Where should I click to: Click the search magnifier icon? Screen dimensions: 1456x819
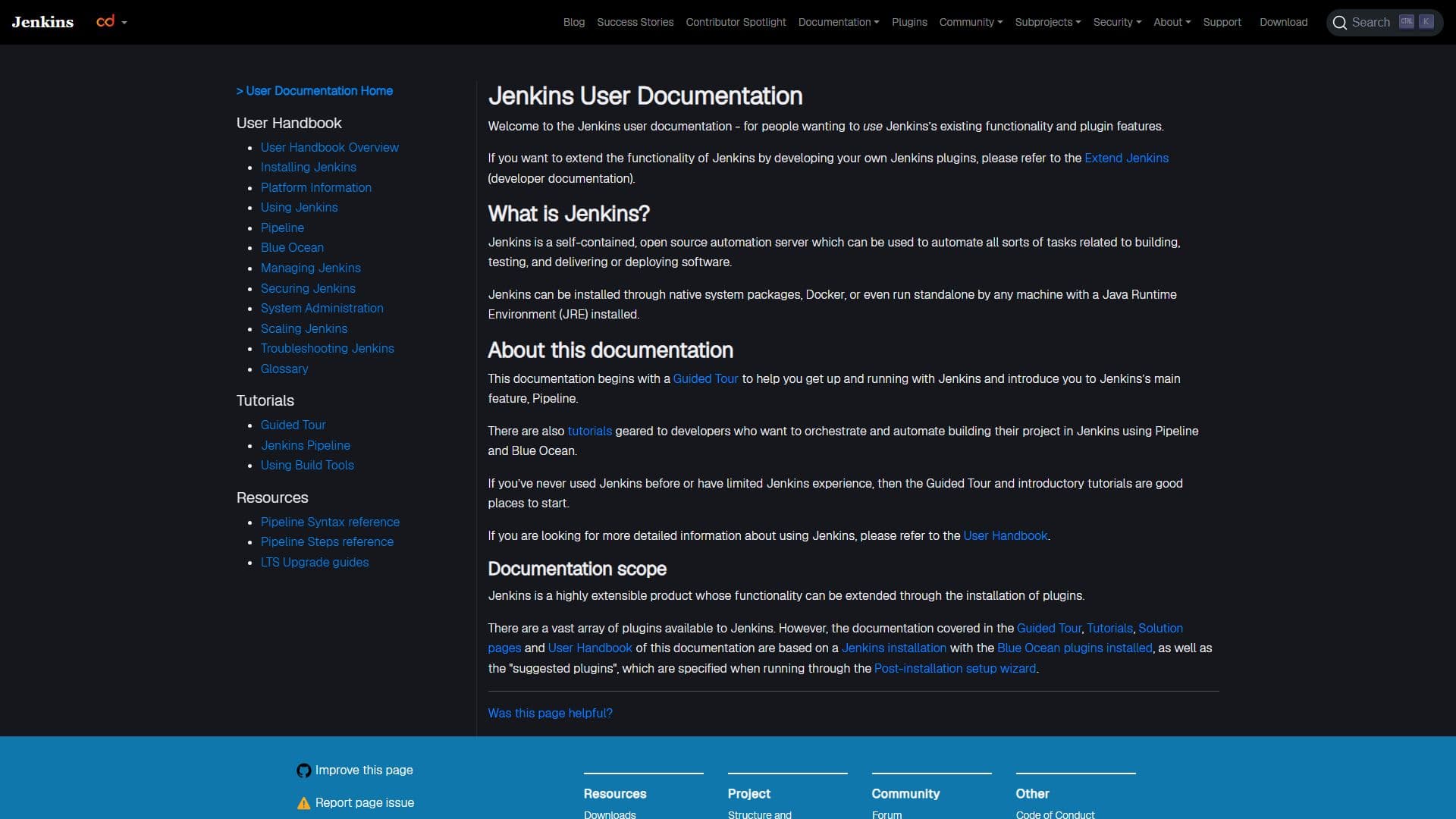pyautogui.click(x=1340, y=23)
